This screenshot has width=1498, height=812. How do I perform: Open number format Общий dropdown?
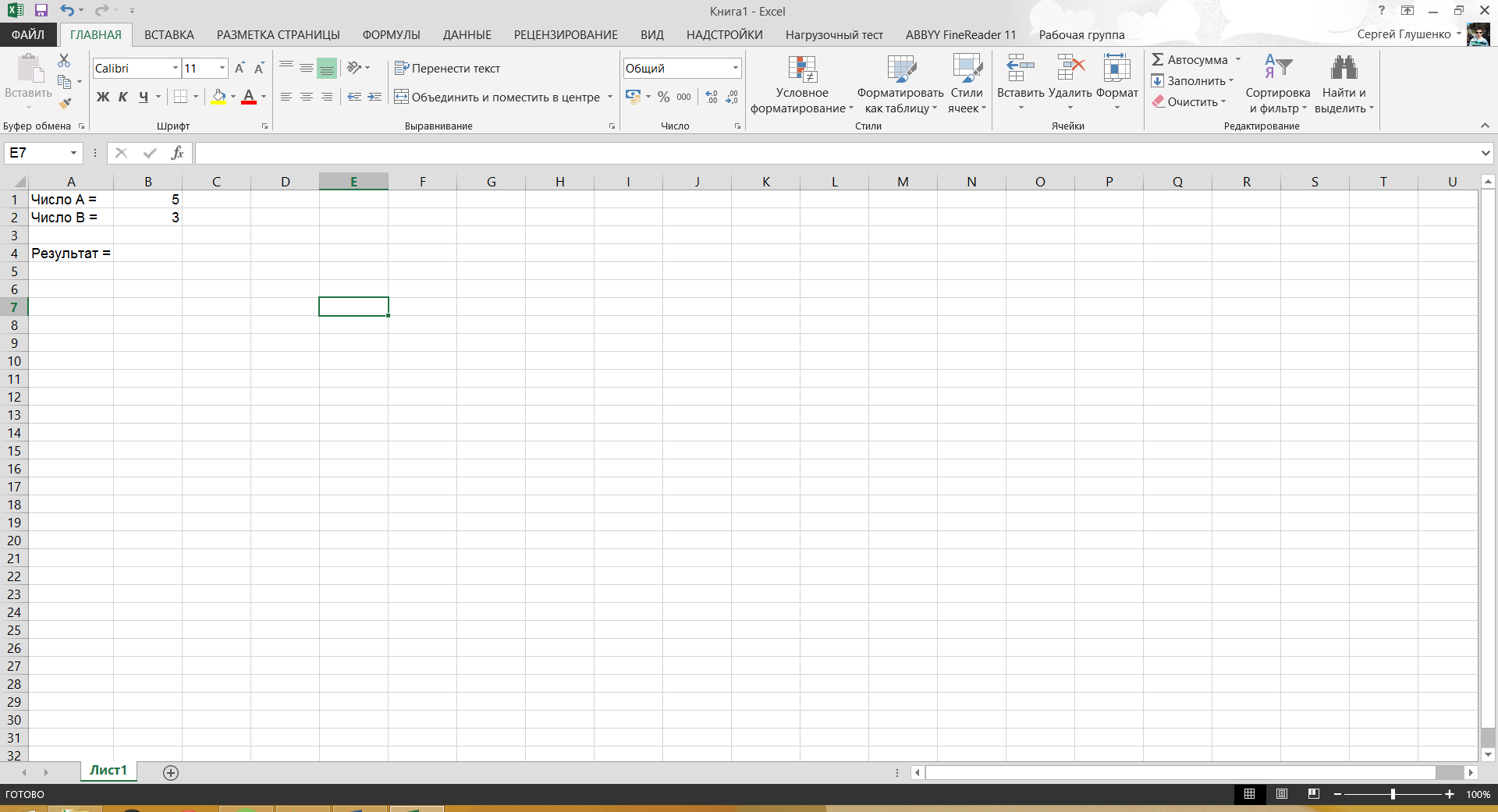pos(736,69)
